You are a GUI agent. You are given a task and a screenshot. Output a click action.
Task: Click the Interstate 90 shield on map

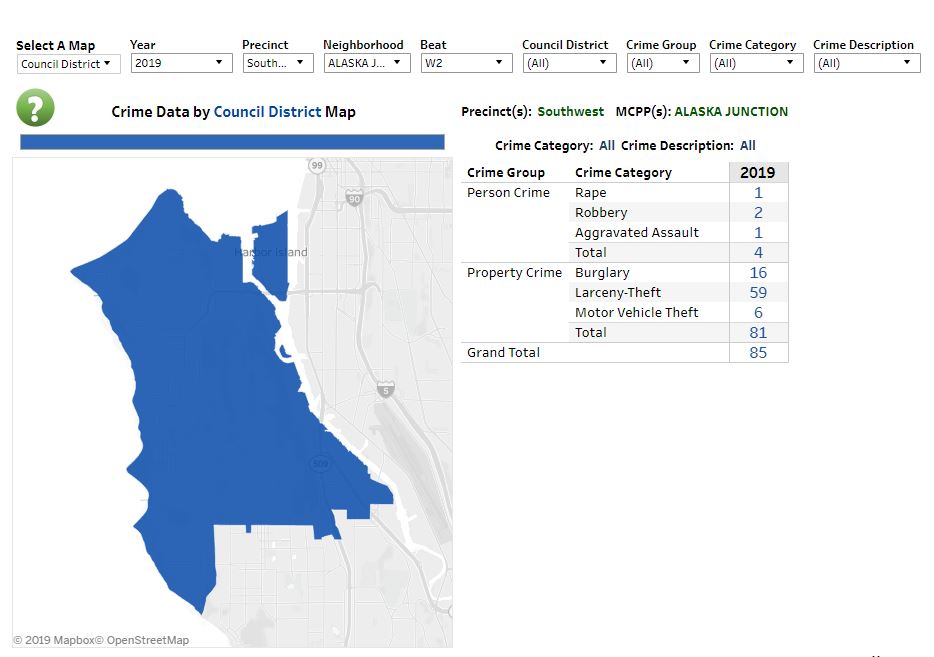pos(354,197)
